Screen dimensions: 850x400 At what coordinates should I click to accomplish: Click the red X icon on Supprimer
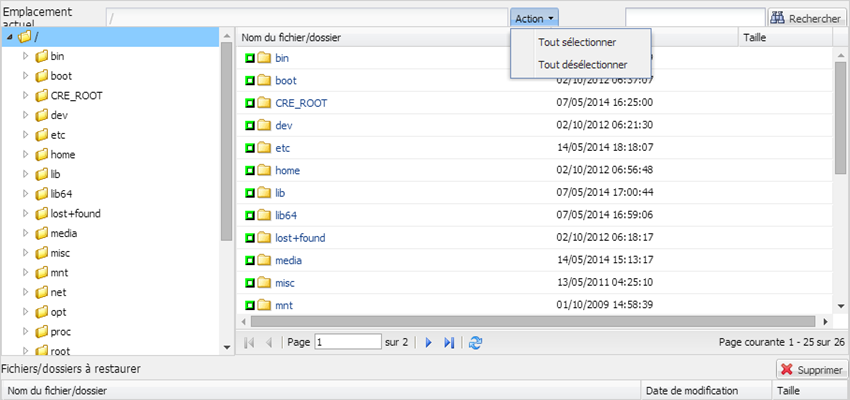click(786, 370)
